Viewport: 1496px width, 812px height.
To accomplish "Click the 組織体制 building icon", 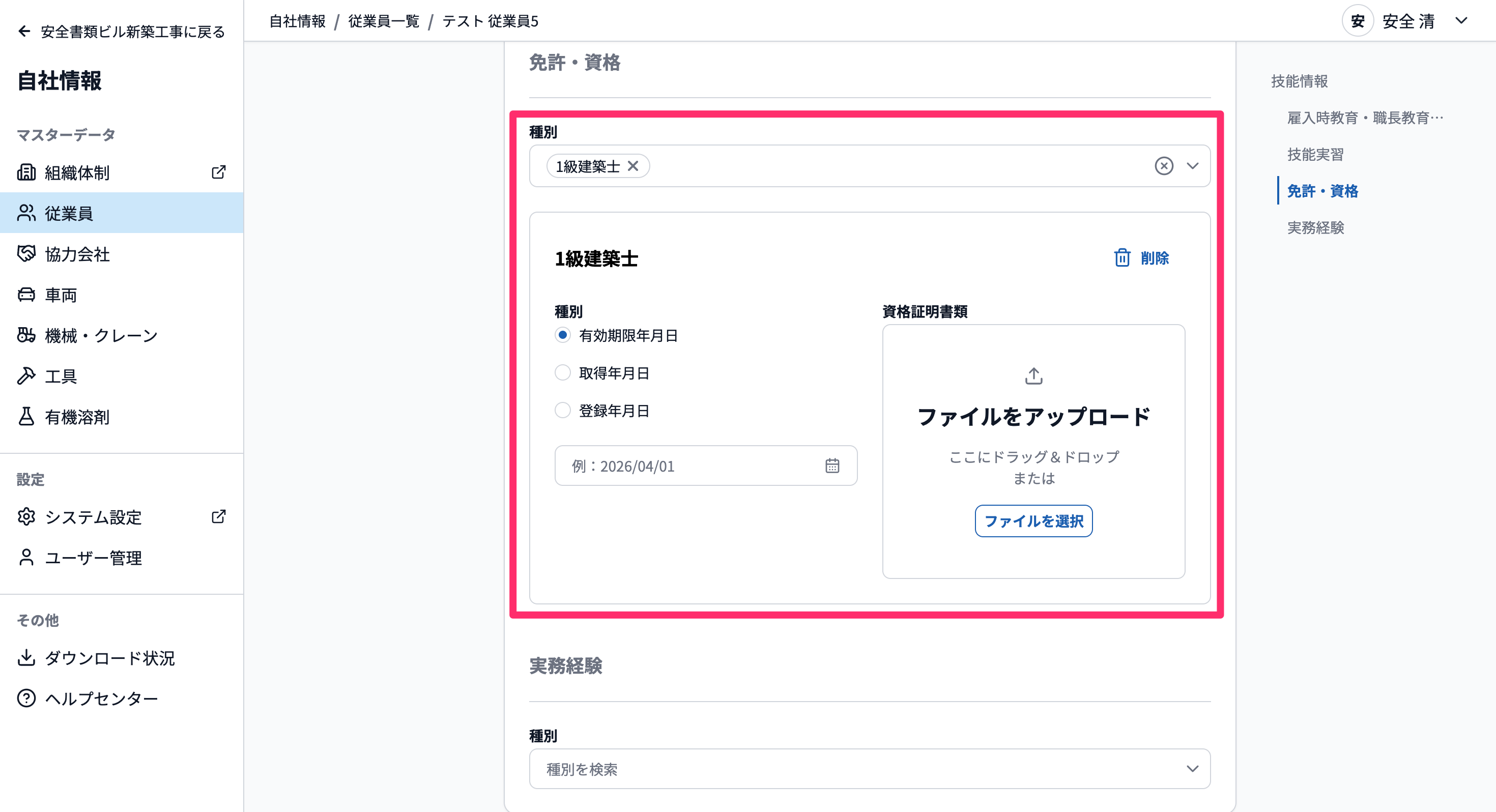I will click(26, 172).
